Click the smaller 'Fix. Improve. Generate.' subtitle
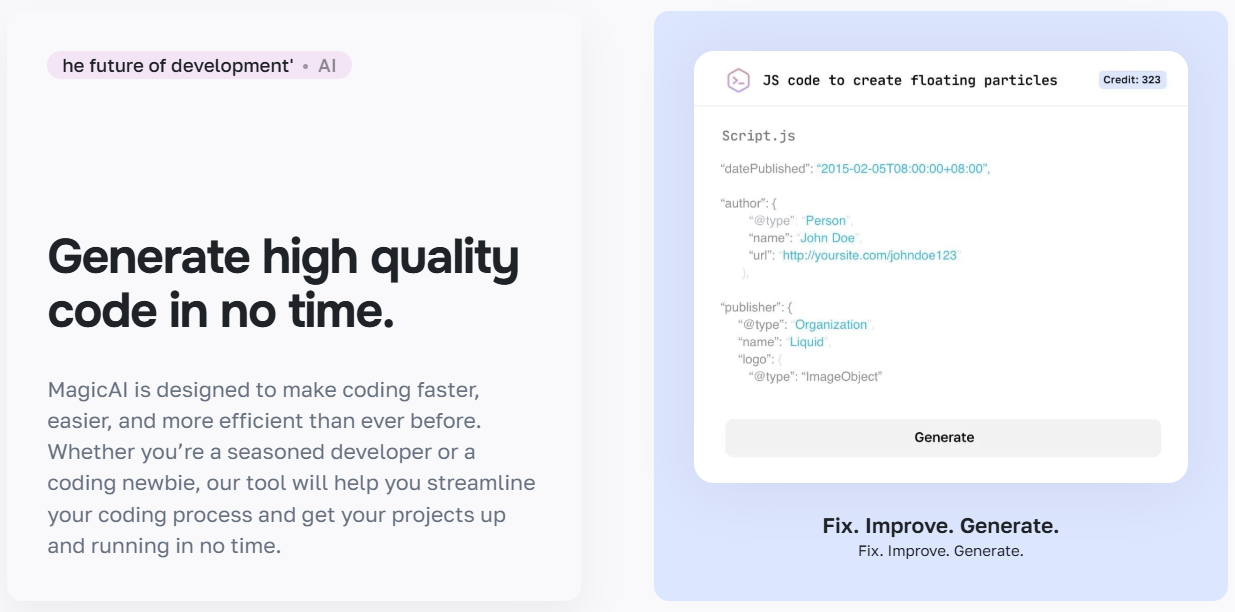The width and height of the screenshot is (1235, 612). click(x=941, y=551)
